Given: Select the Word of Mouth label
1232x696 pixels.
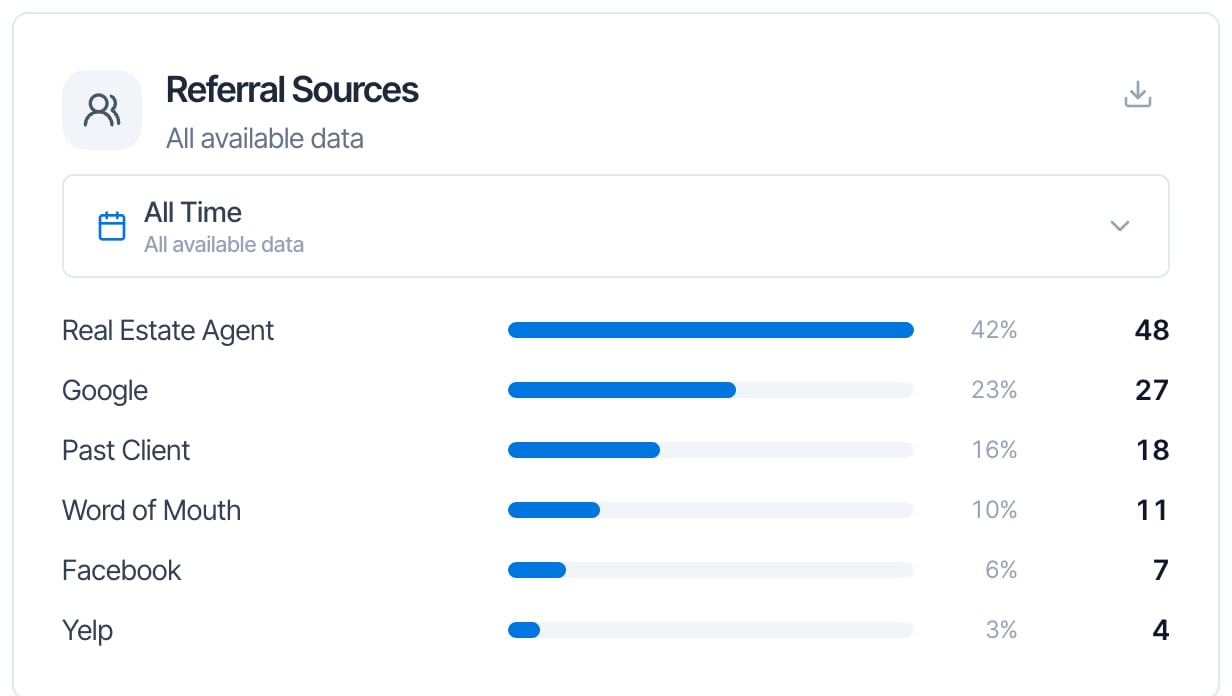Looking at the screenshot, I should point(152,510).
